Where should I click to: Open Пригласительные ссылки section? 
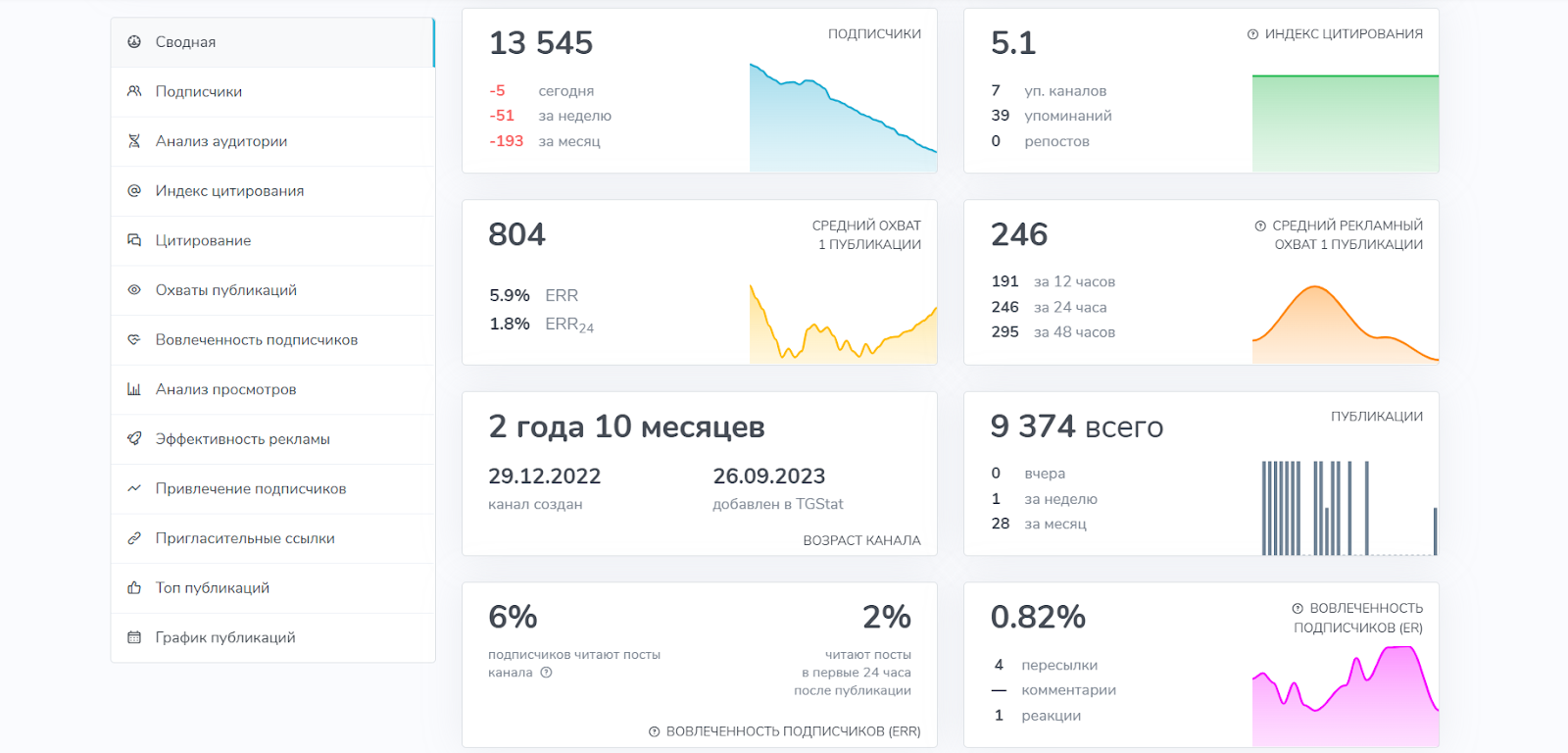pyautogui.click(x=245, y=538)
